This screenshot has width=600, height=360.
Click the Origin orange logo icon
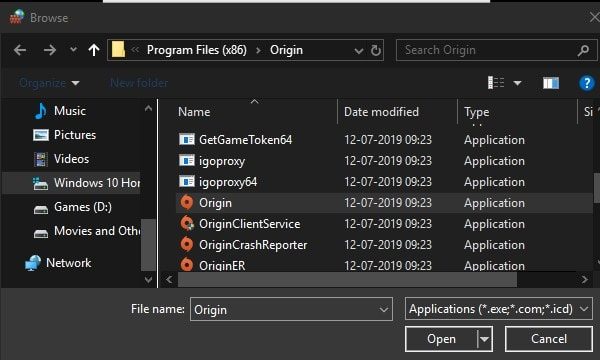tap(187, 202)
